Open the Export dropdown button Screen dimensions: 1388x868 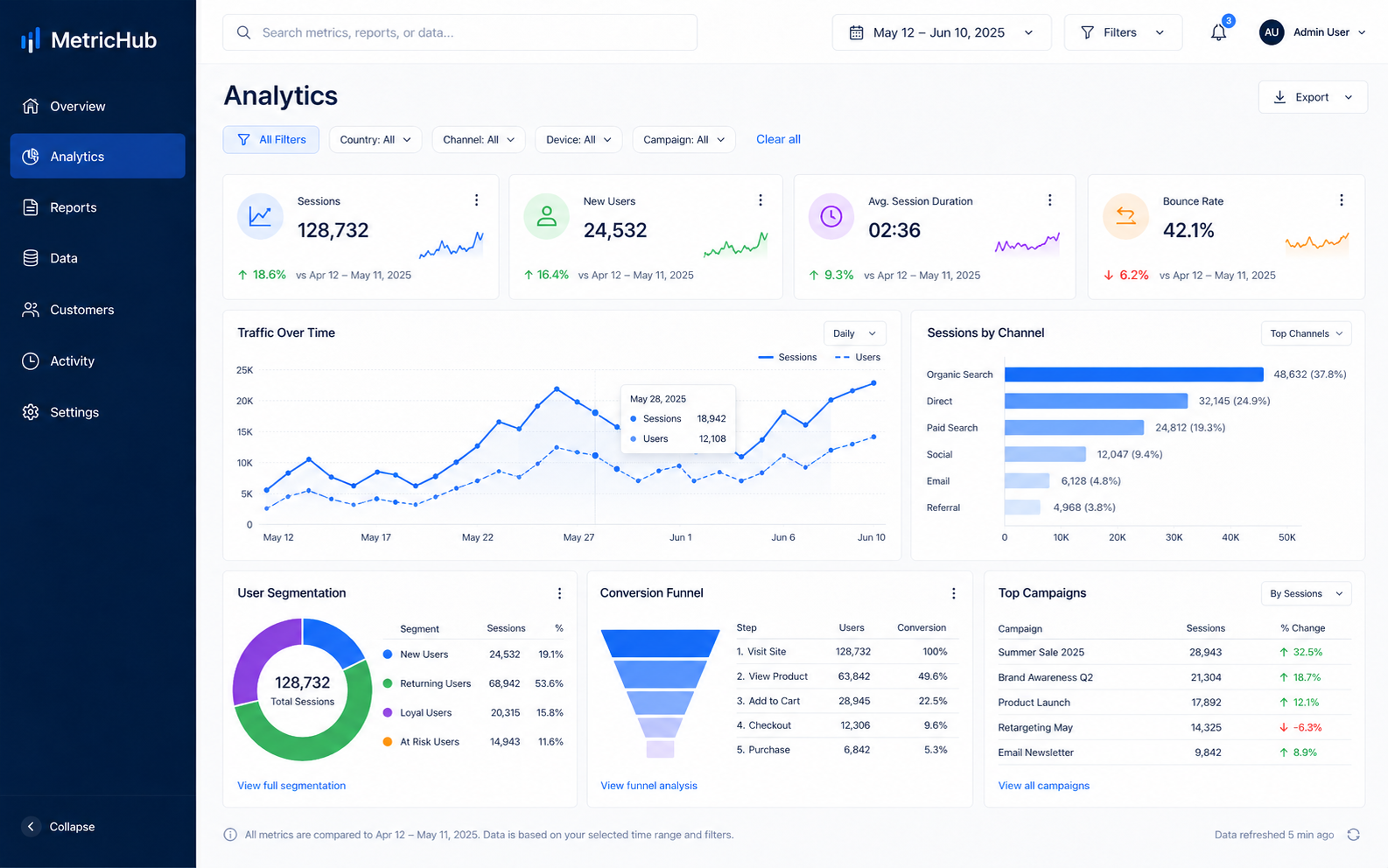1313,97
